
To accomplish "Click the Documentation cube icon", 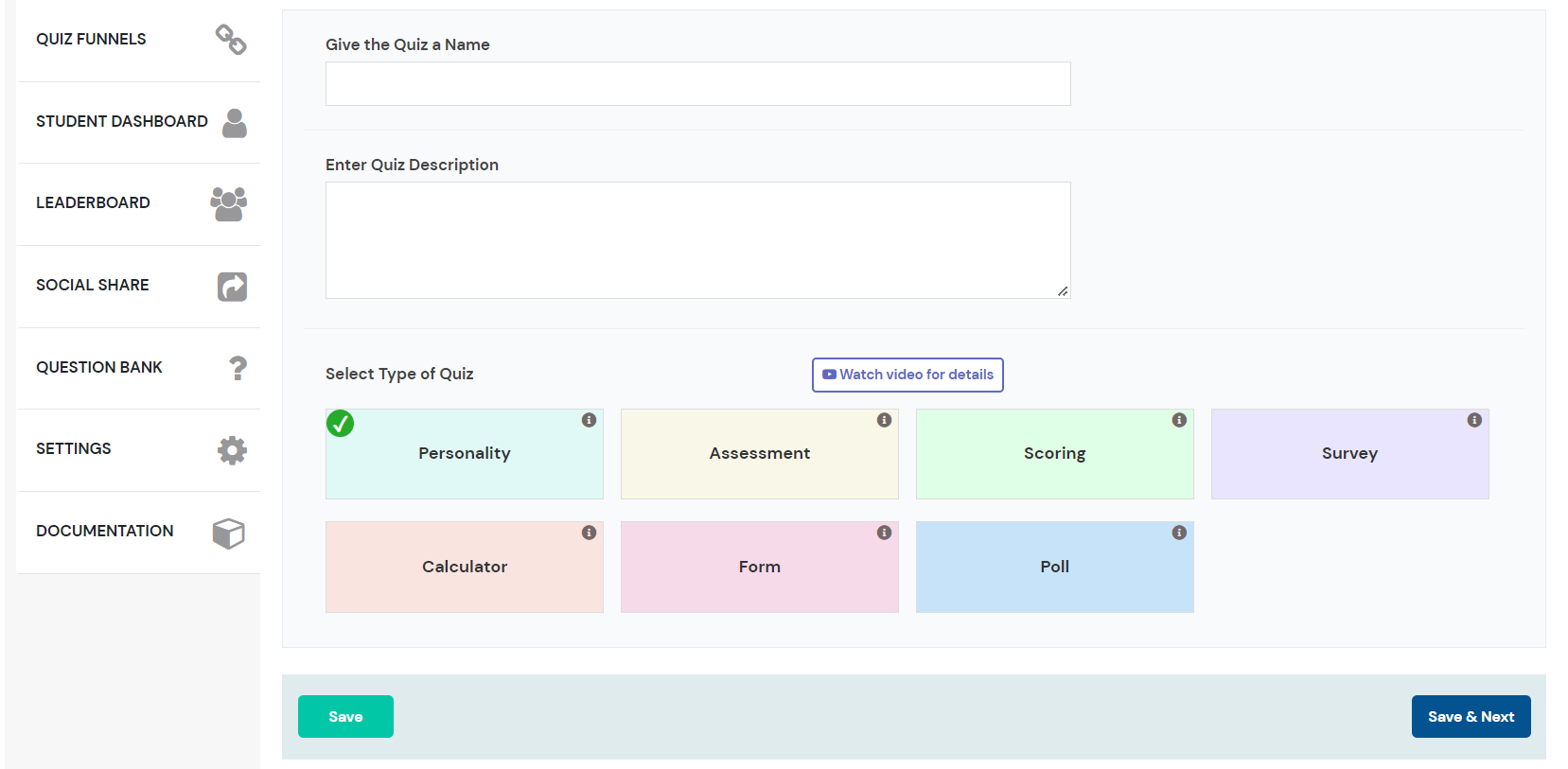I will click(229, 533).
